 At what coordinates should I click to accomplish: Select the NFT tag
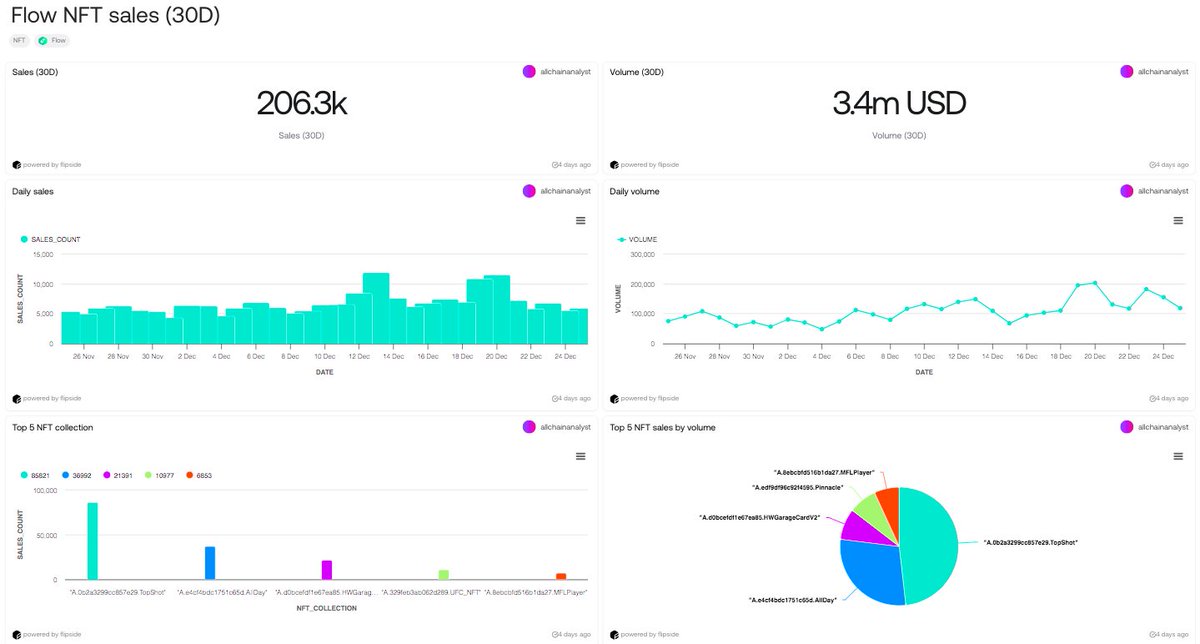tap(20, 41)
